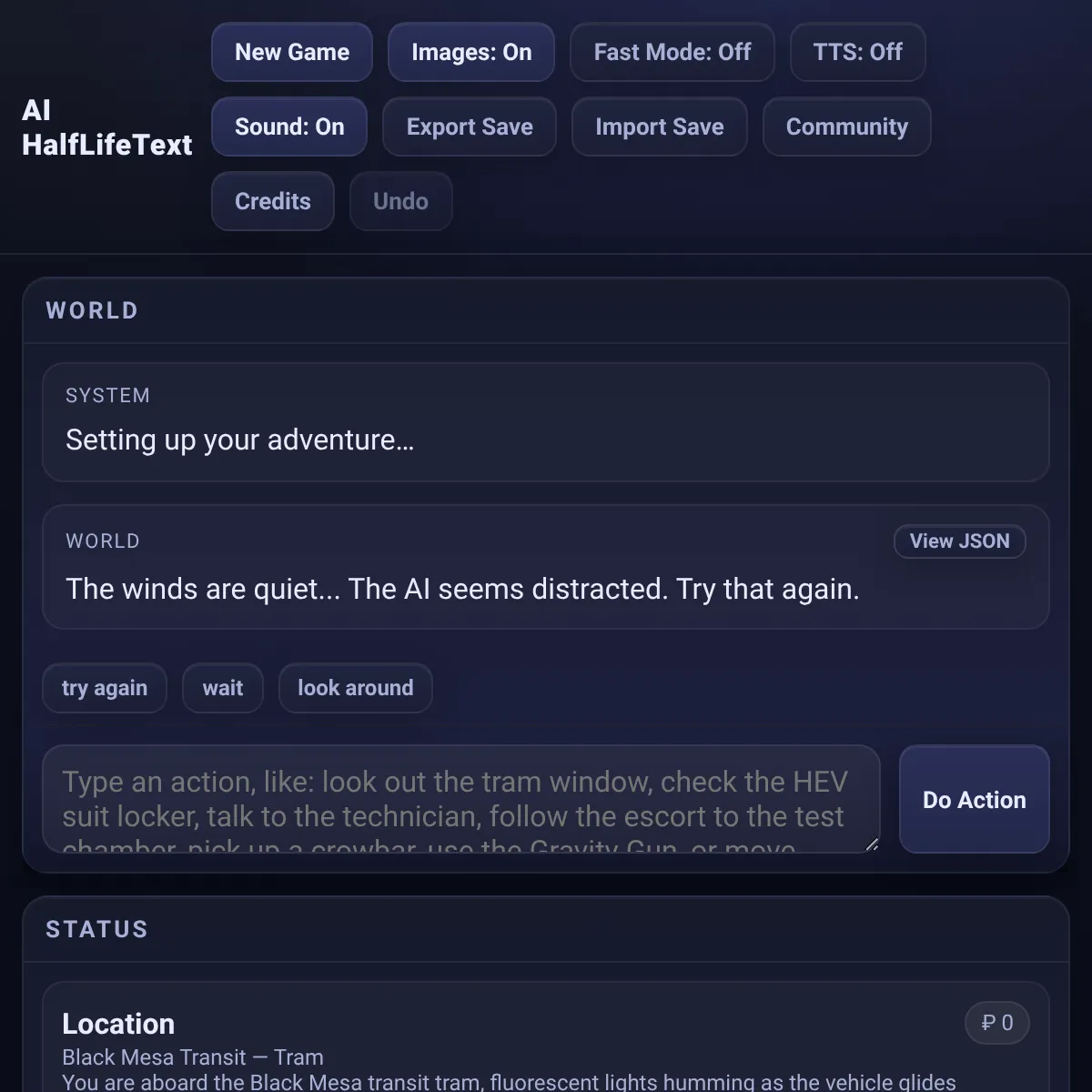Open Import Save

(660, 126)
